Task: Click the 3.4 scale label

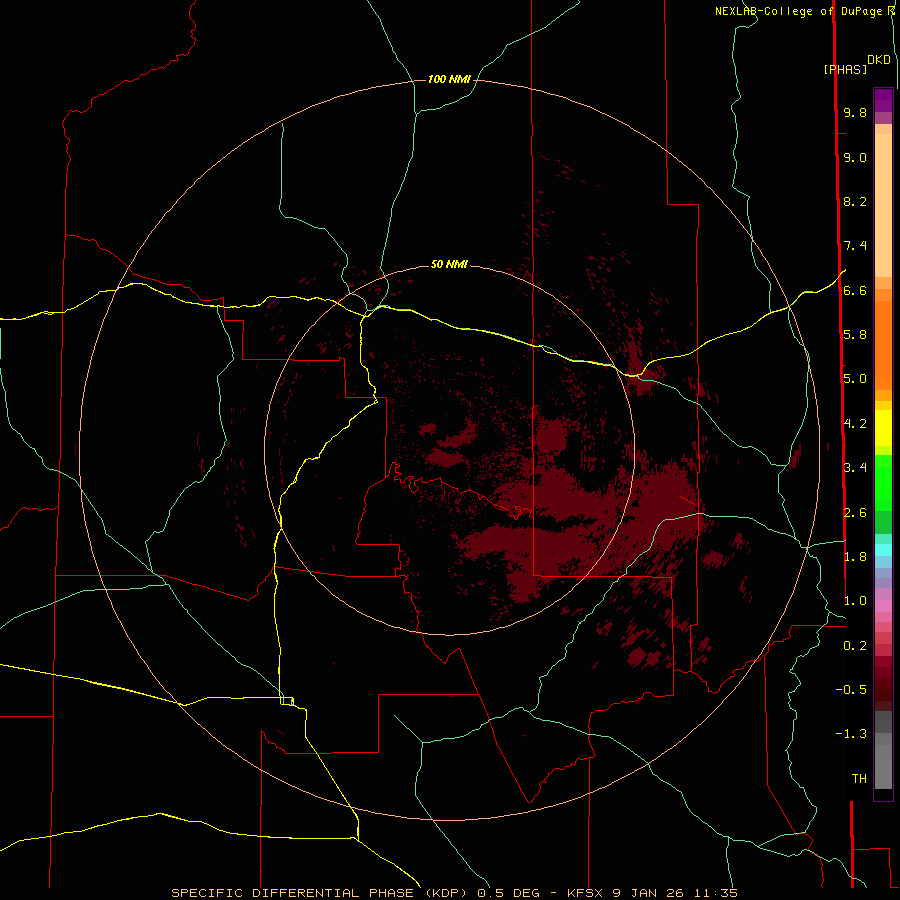Action: pos(855,468)
